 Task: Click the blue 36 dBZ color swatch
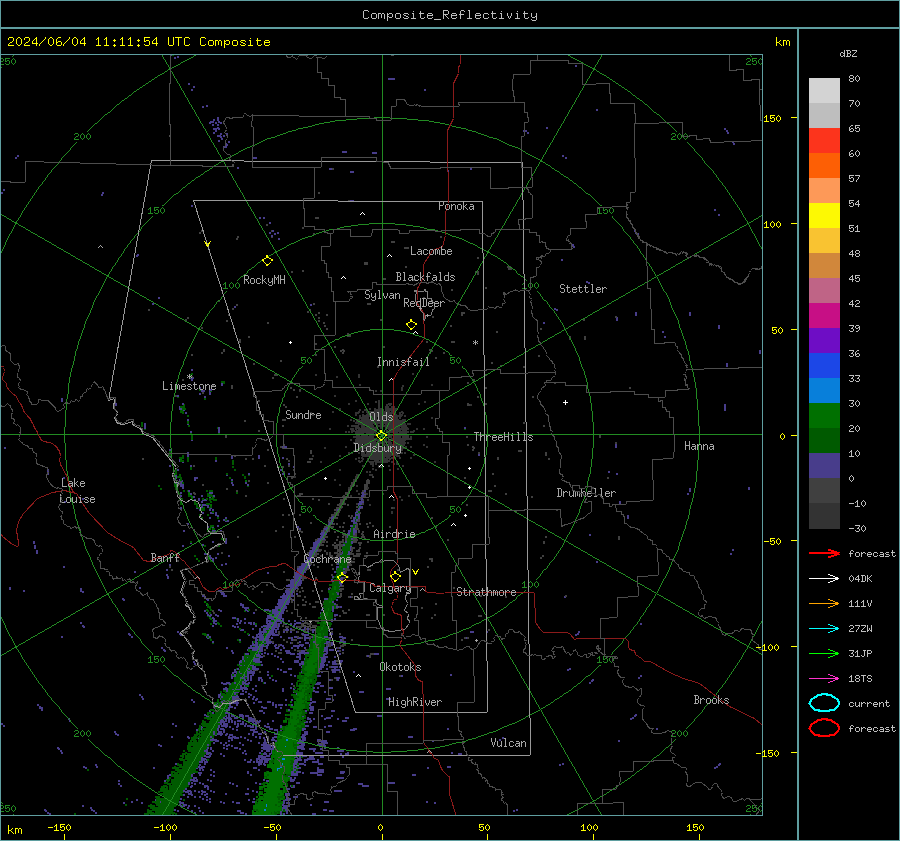[x=824, y=366]
